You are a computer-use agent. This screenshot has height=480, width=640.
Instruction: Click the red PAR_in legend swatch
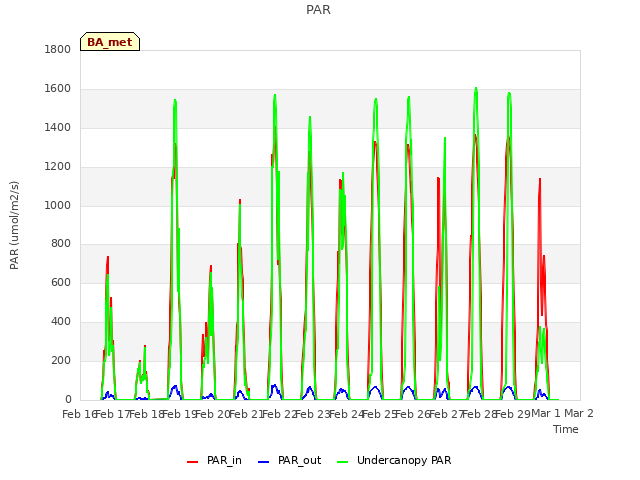pyautogui.click(x=193, y=462)
